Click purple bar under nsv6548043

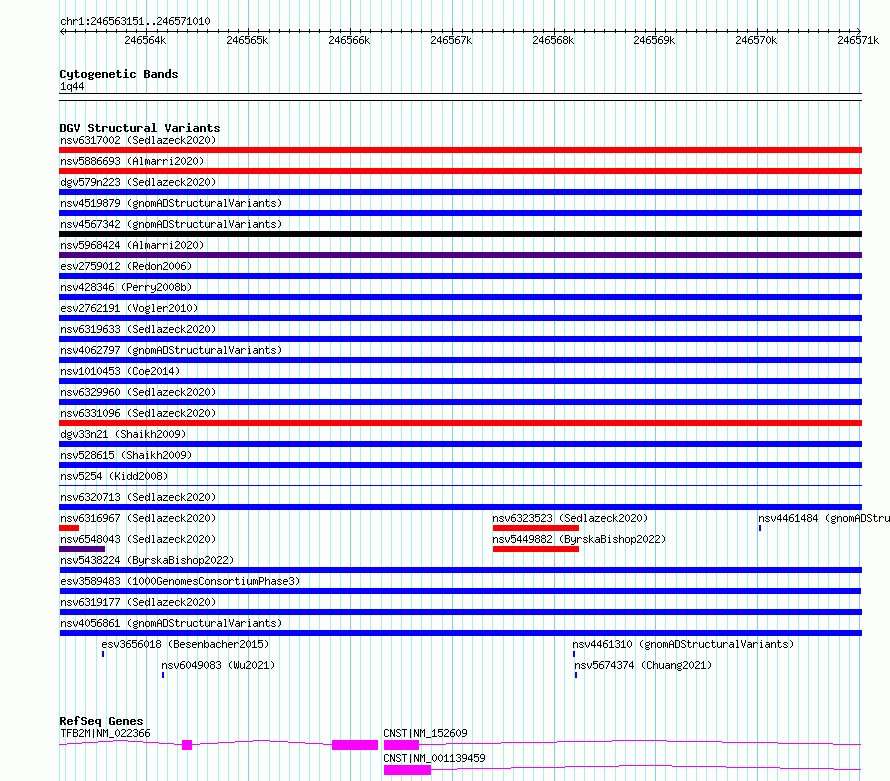coord(82,549)
